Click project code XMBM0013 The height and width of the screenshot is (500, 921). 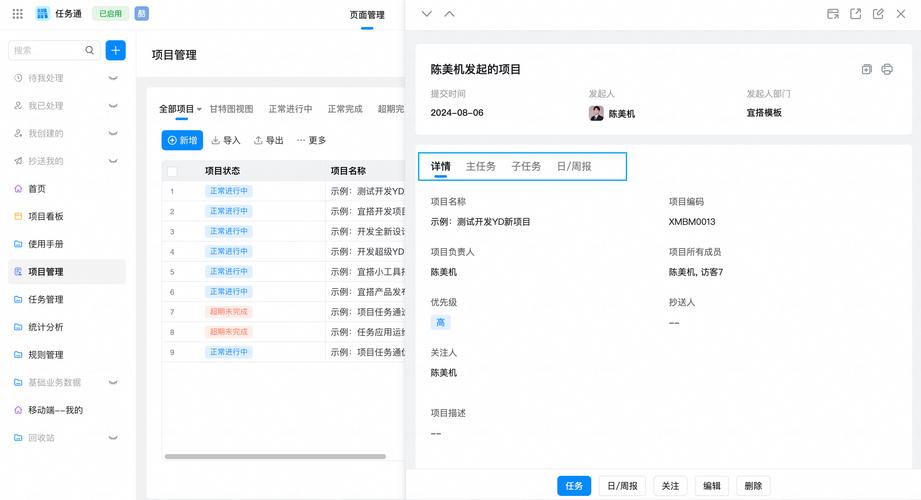[692, 222]
